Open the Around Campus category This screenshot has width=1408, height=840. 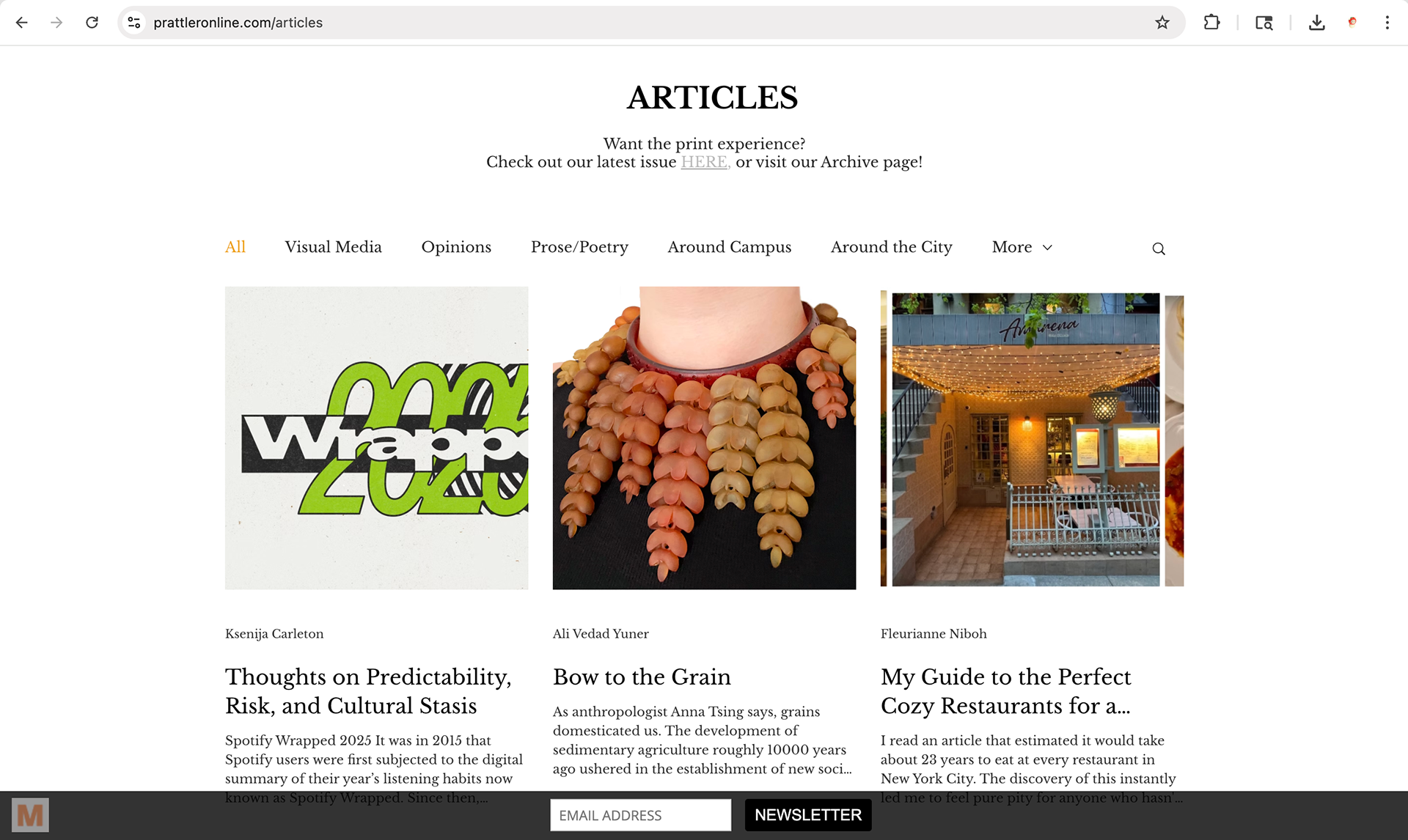click(729, 247)
